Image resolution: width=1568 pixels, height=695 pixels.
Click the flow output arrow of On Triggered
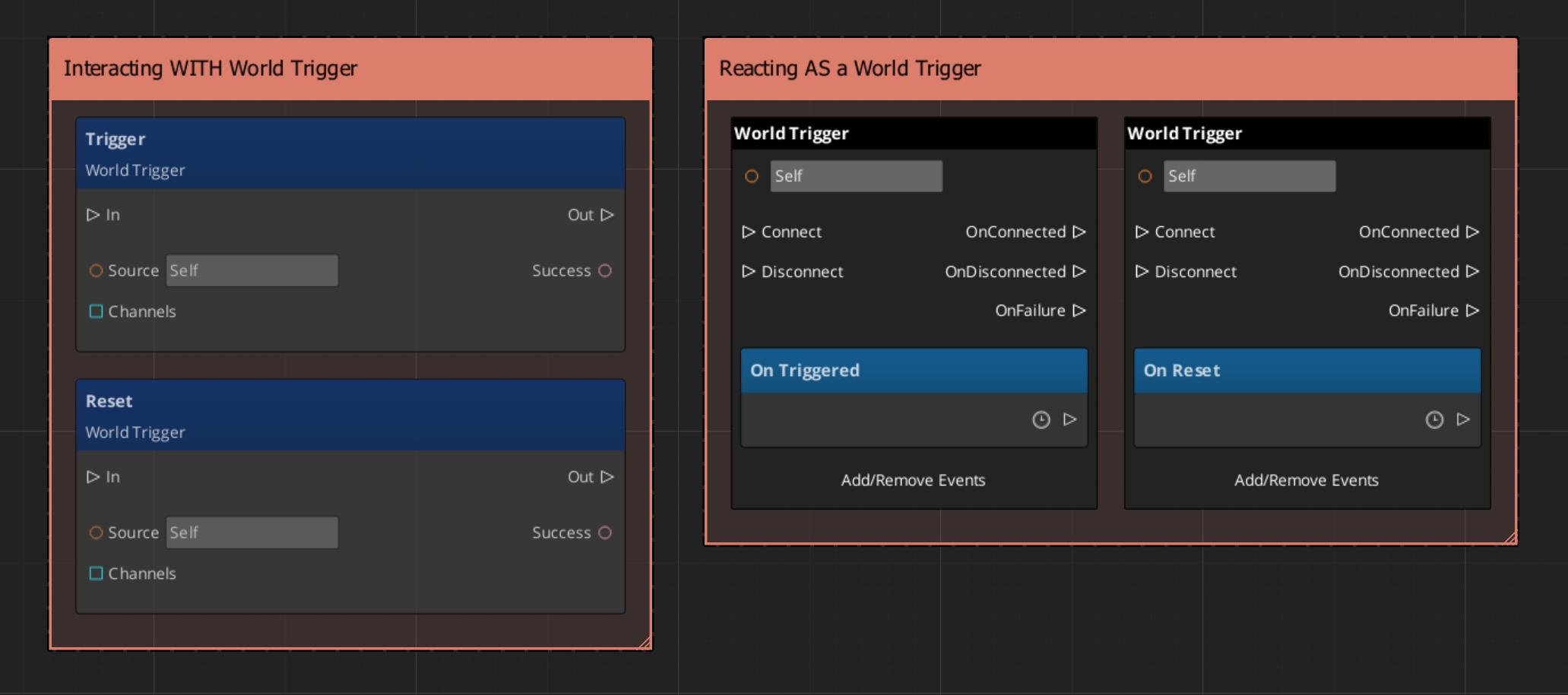coord(1070,419)
